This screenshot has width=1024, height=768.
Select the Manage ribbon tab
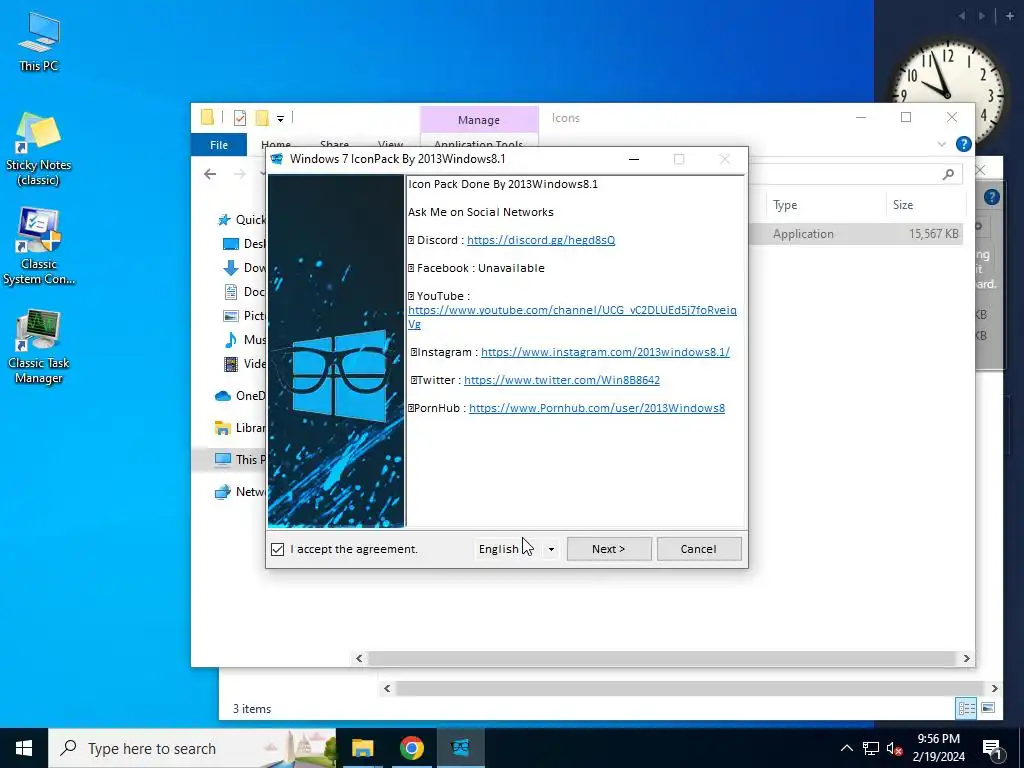pyautogui.click(x=479, y=120)
